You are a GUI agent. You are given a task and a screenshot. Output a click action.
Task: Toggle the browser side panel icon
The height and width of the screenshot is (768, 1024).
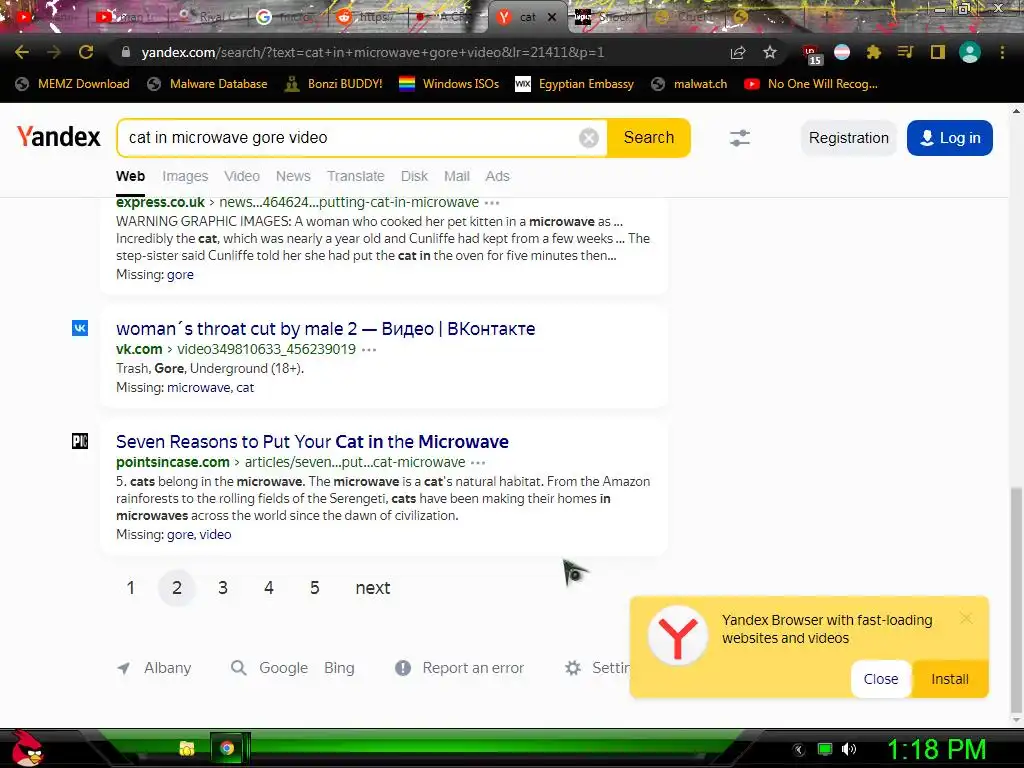[938, 52]
